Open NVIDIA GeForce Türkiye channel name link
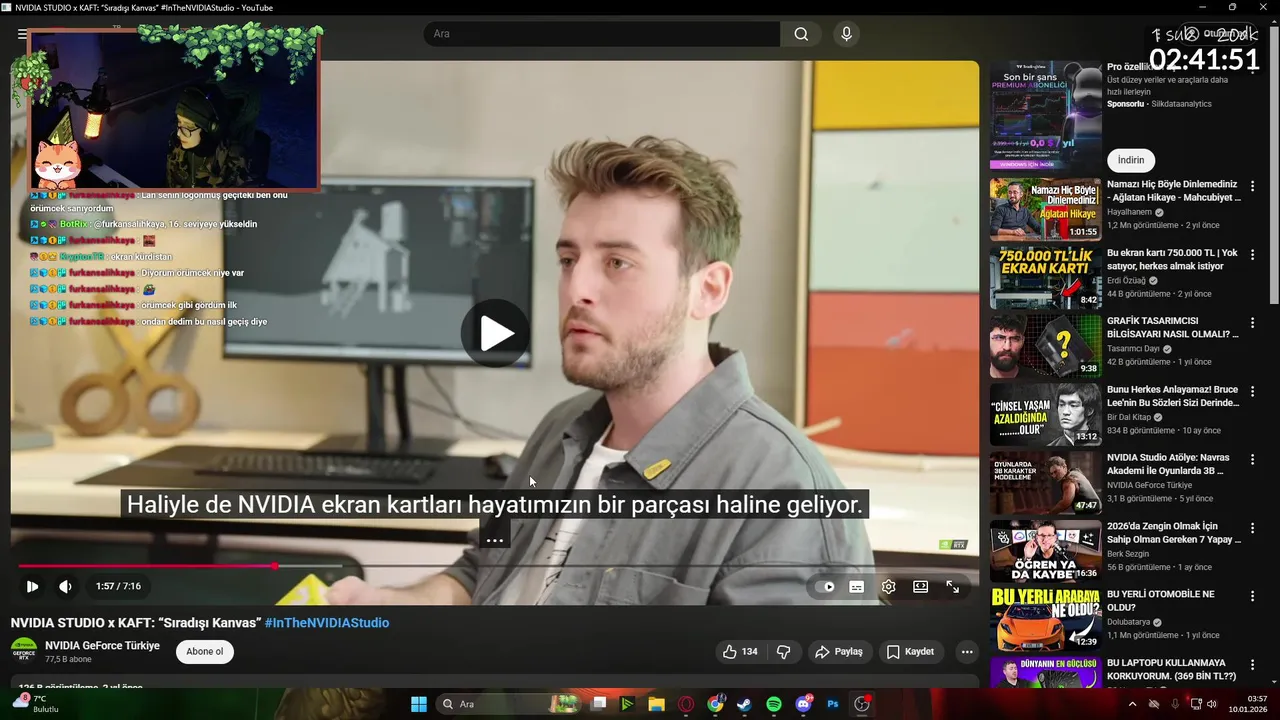This screenshot has width=1280, height=720. point(102,645)
